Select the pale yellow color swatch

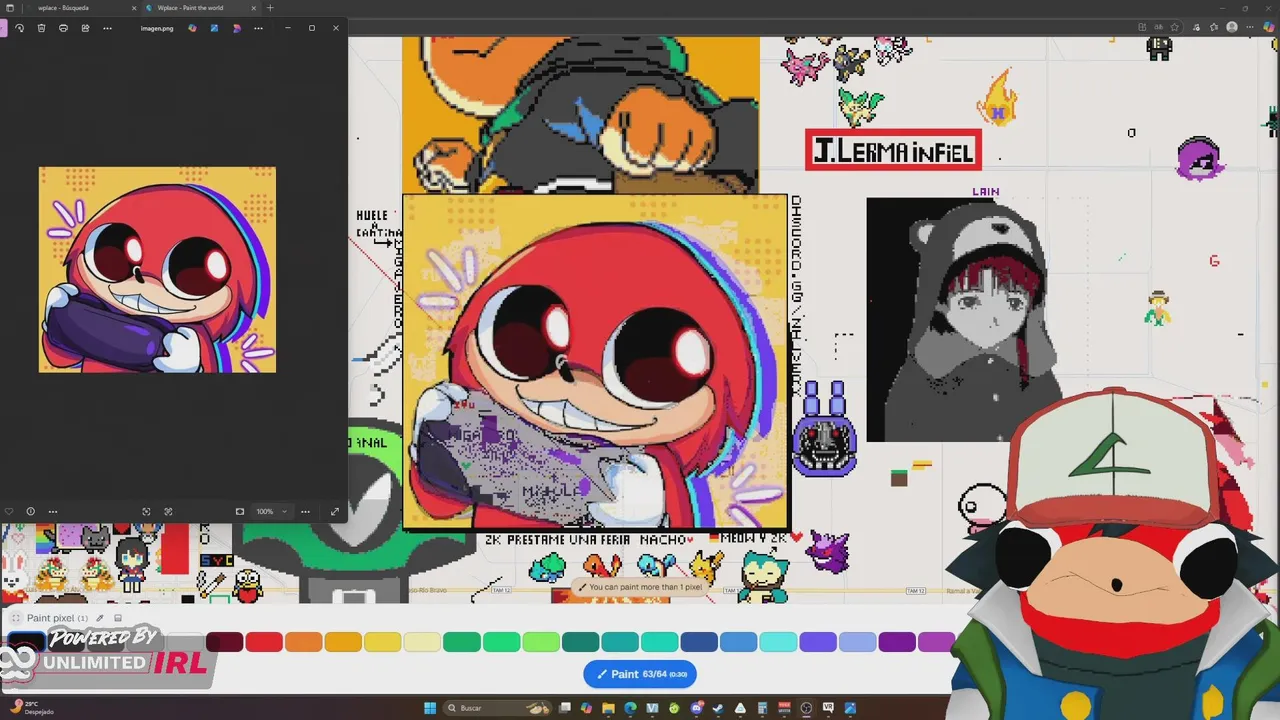pyautogui.click(x=422, y=642)
